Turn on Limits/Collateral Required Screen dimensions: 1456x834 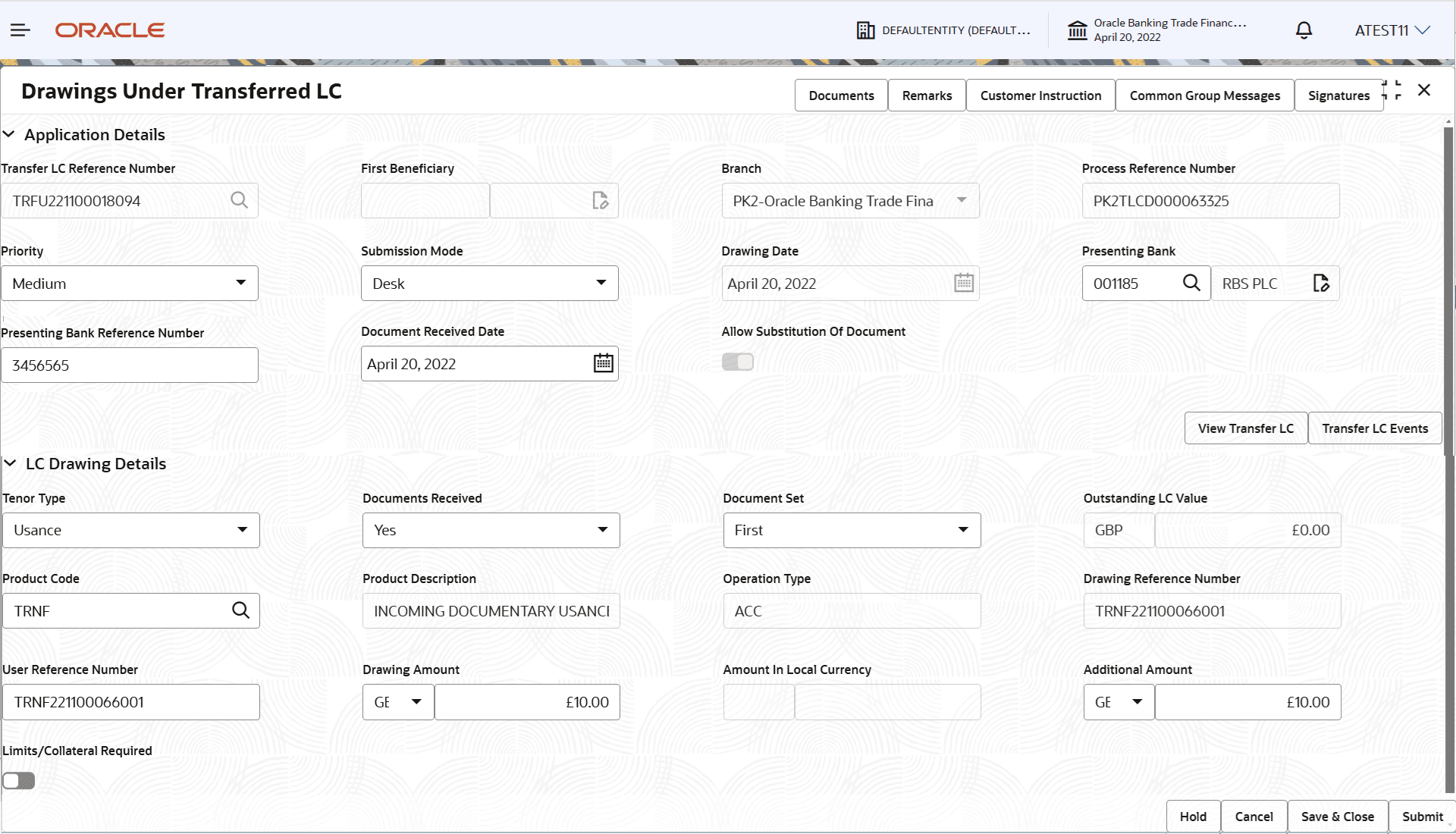[18, 780]
